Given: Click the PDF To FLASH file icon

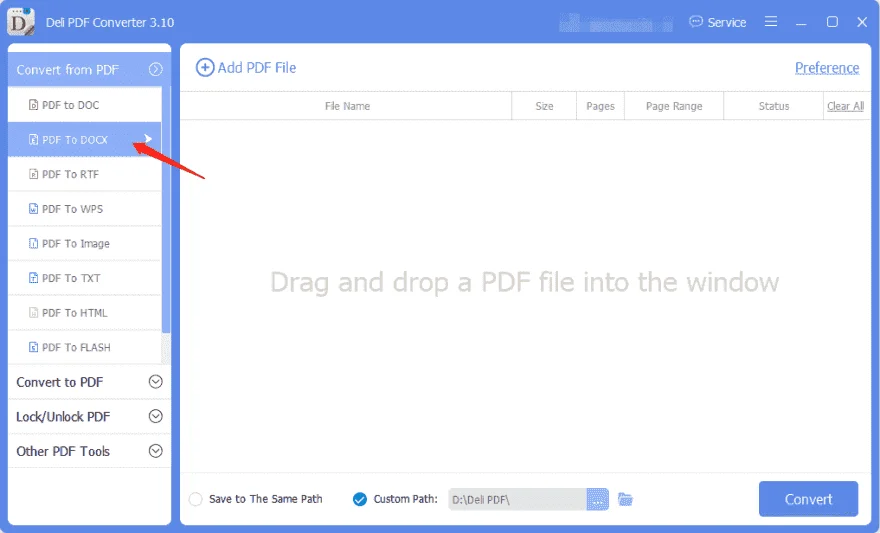Looking at the screenshot, I should pos(33,347).
